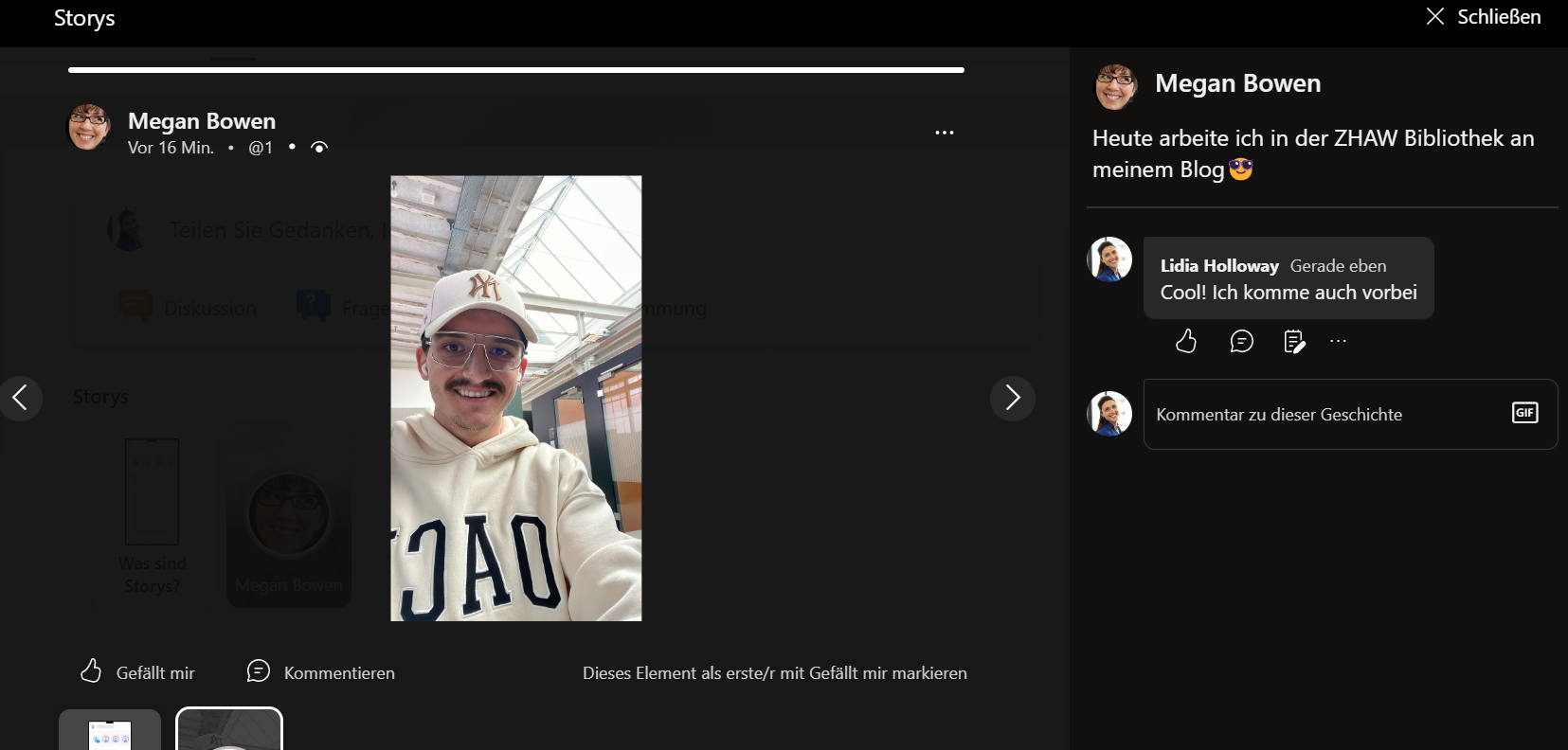The image size is (1568, 750).
Task: Click Lidia Holloway's name in comment
Action: (1219, 266)
